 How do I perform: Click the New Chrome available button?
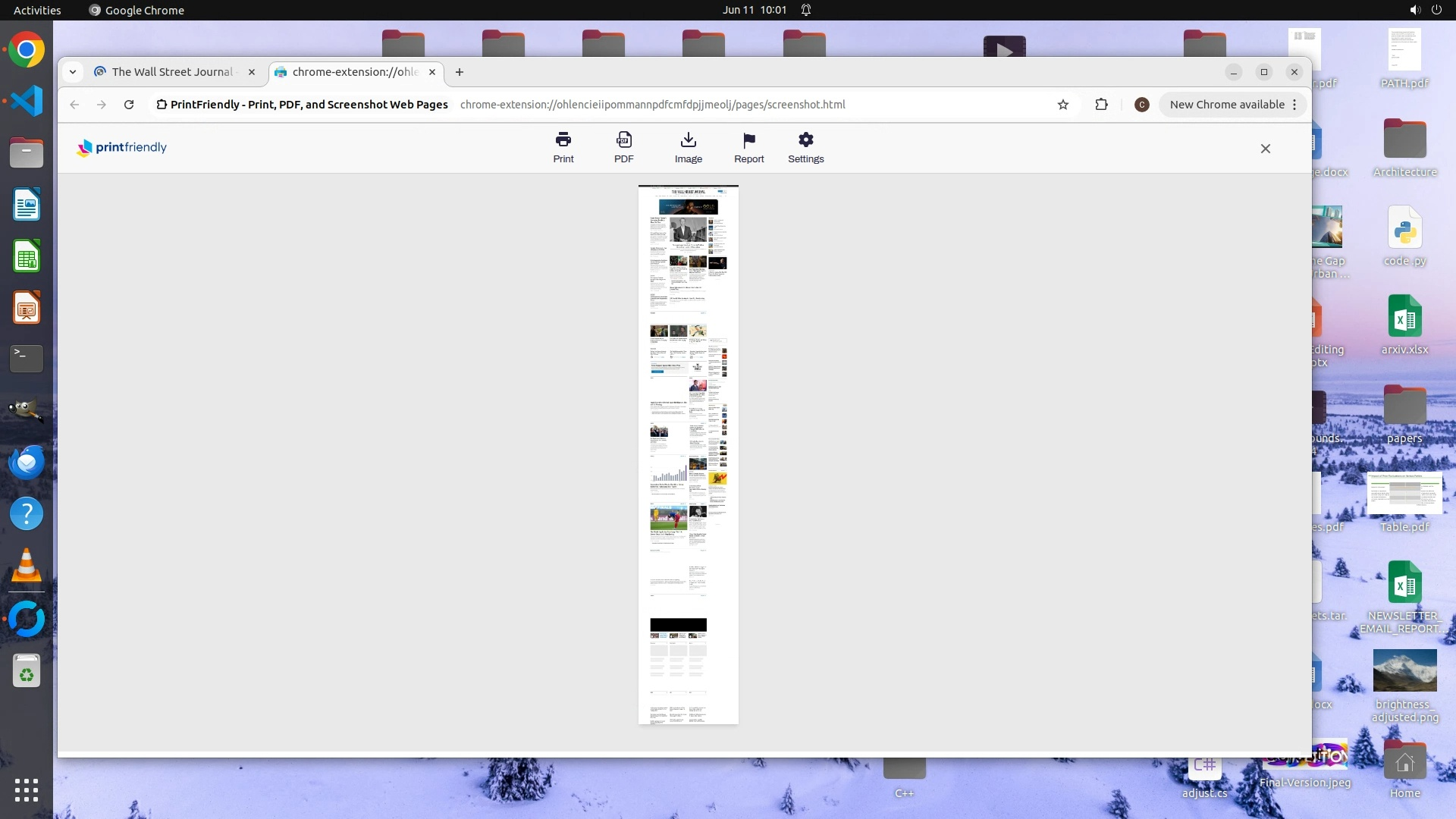click(1225, 105)
